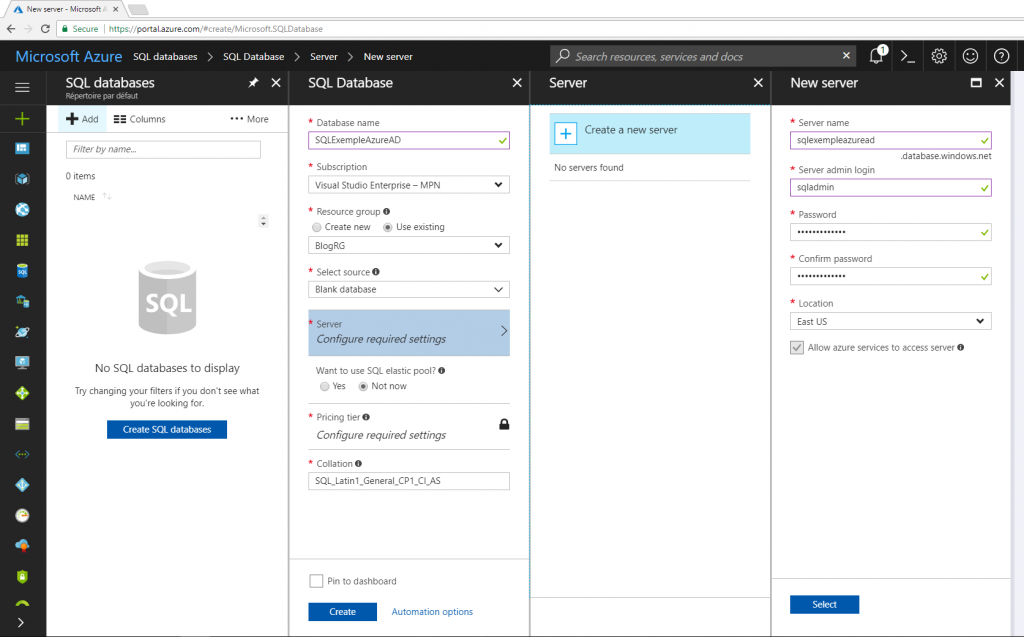Open Monitor gauge icon in sidebar
The height and width of the screenshot is (637, 1024).
(x=22, y=515)
